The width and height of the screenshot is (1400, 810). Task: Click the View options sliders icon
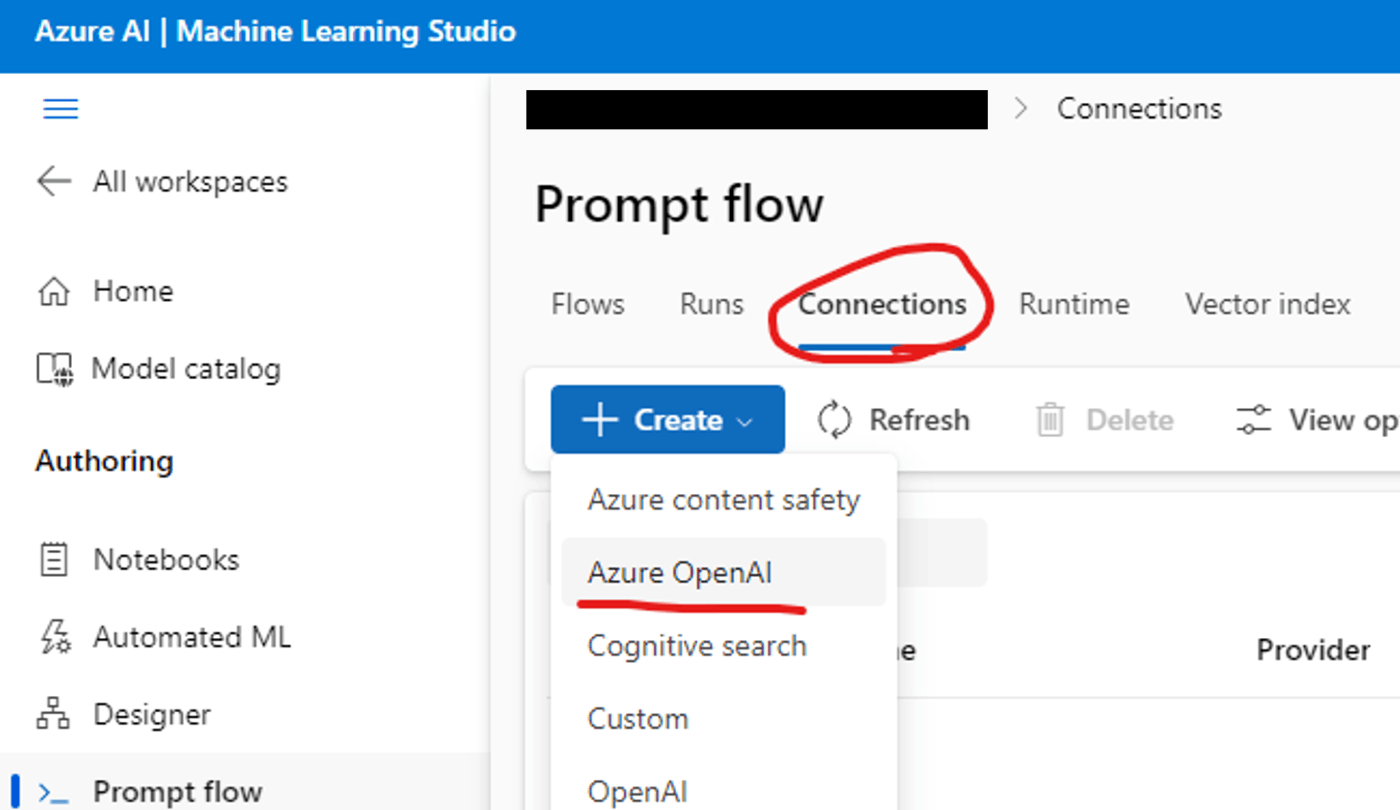pos(1253,420)
